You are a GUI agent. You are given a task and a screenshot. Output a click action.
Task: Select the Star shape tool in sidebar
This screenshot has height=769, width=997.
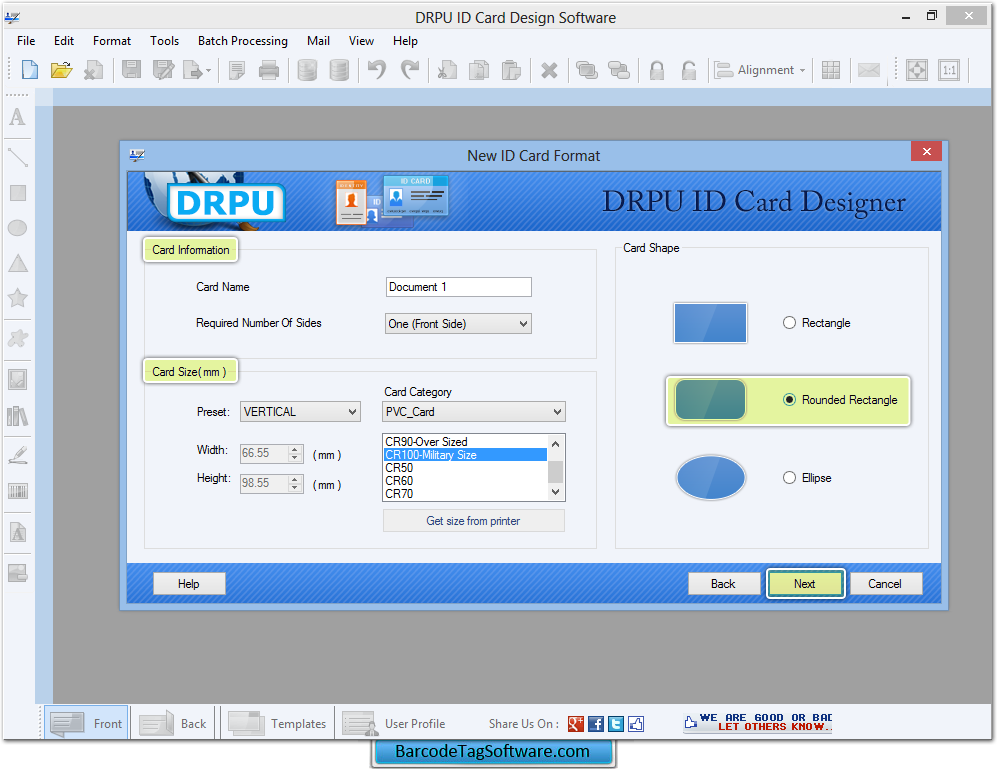pyautogui.click(x=18, y=298)
